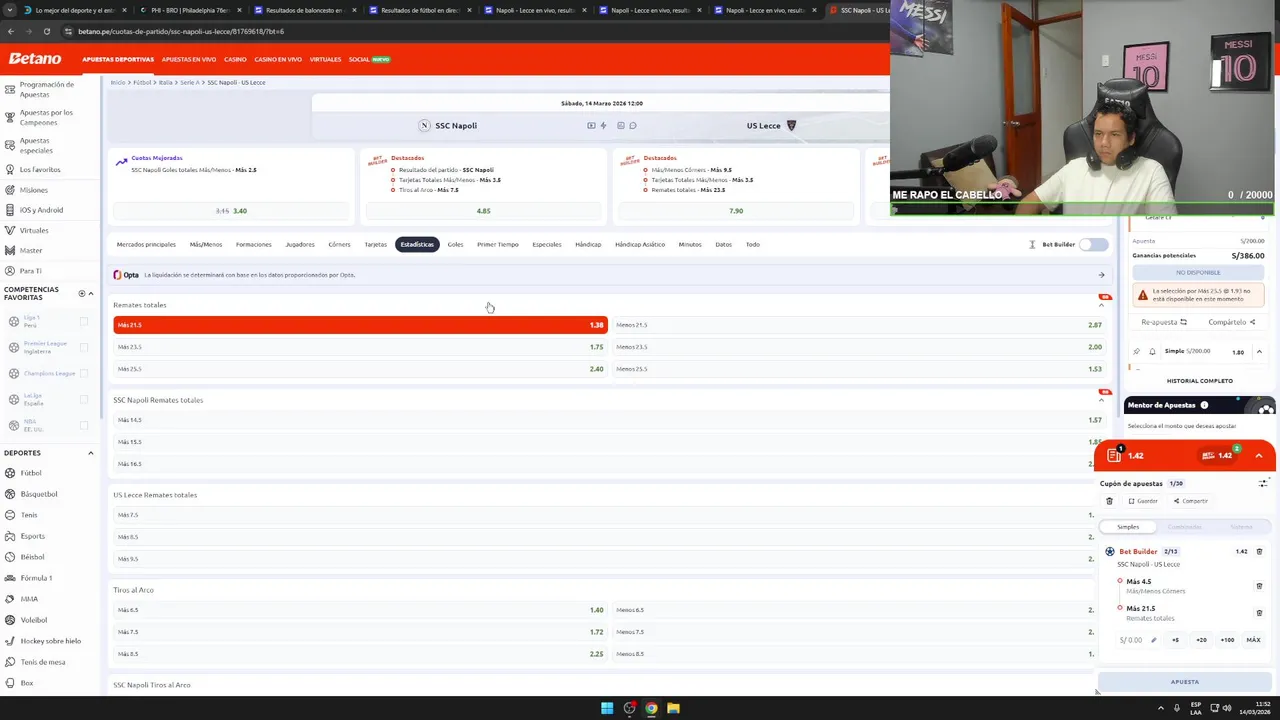Open Fútbol sport in sidebar

point(31,473)
